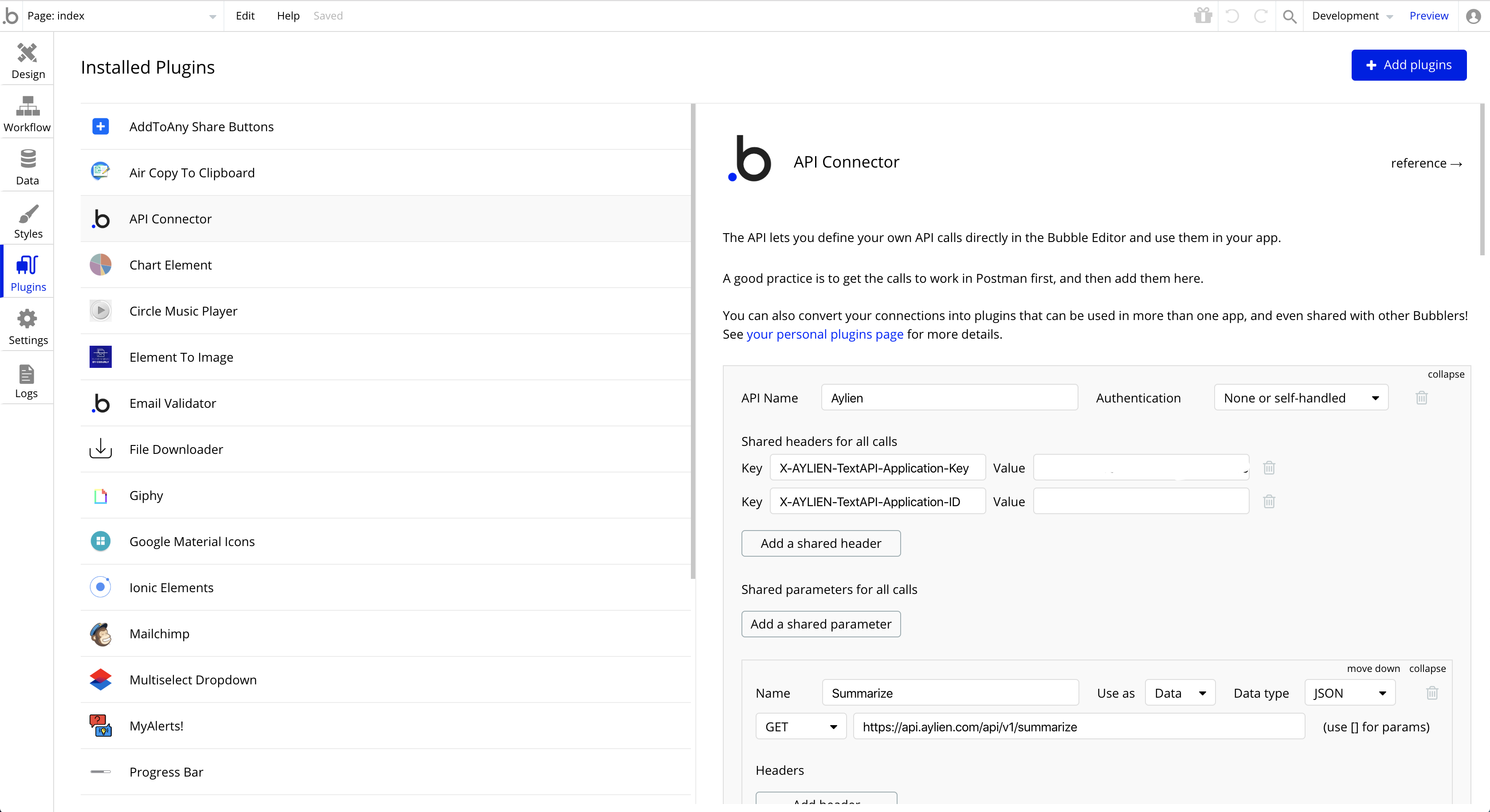Click the Summarize call Name field
The height and width of the screenshot is (812, 1490).
point(950,693)
